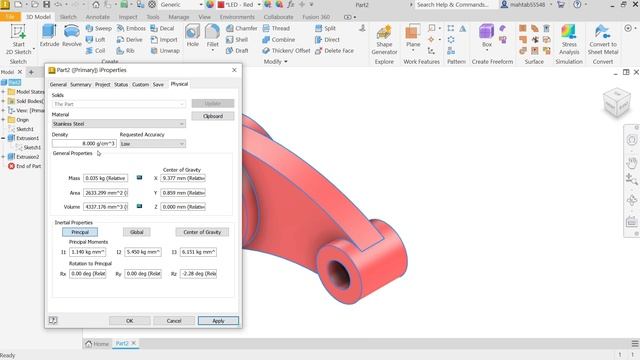Apply a Decal feature
The height and width of the screenshot is (360, 640).
[162, 28]
